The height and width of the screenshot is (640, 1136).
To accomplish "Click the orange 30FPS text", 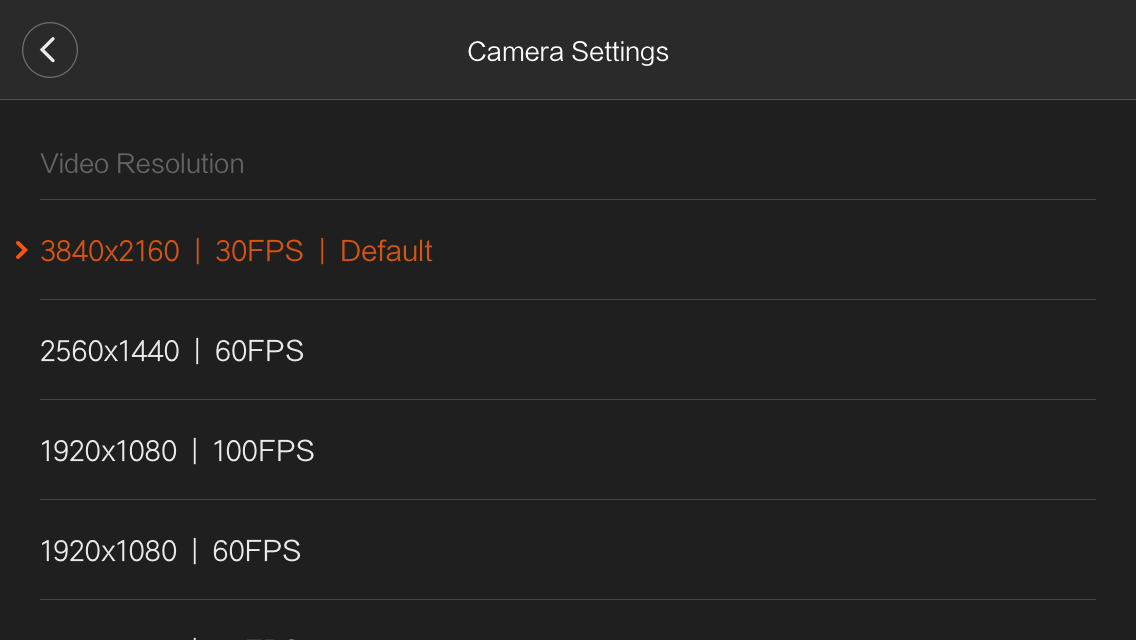I will tap(259, 251).
